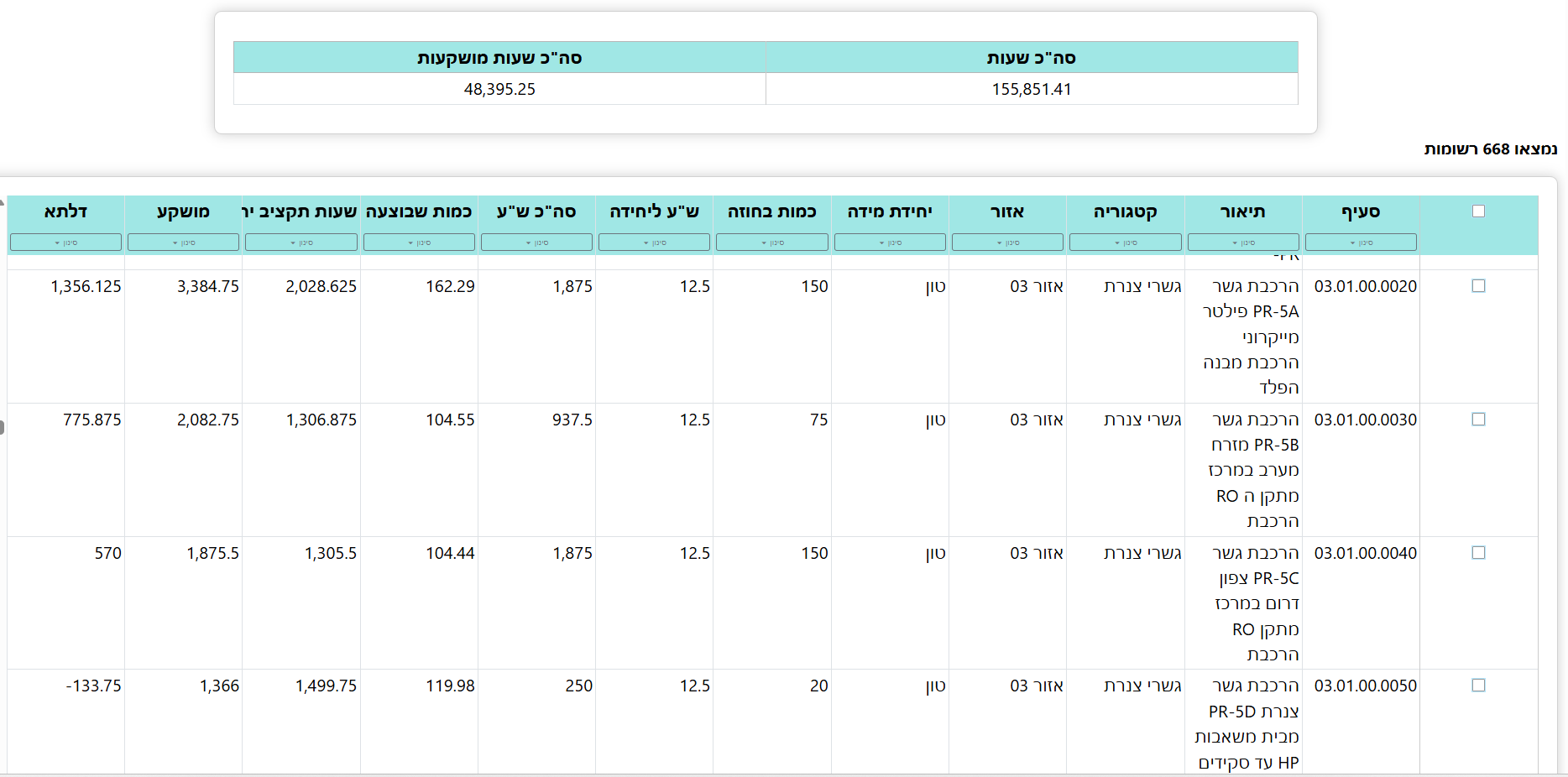Click the מושקע column header title
This screenshot has height=777, width=1568.
pos(183,211)
